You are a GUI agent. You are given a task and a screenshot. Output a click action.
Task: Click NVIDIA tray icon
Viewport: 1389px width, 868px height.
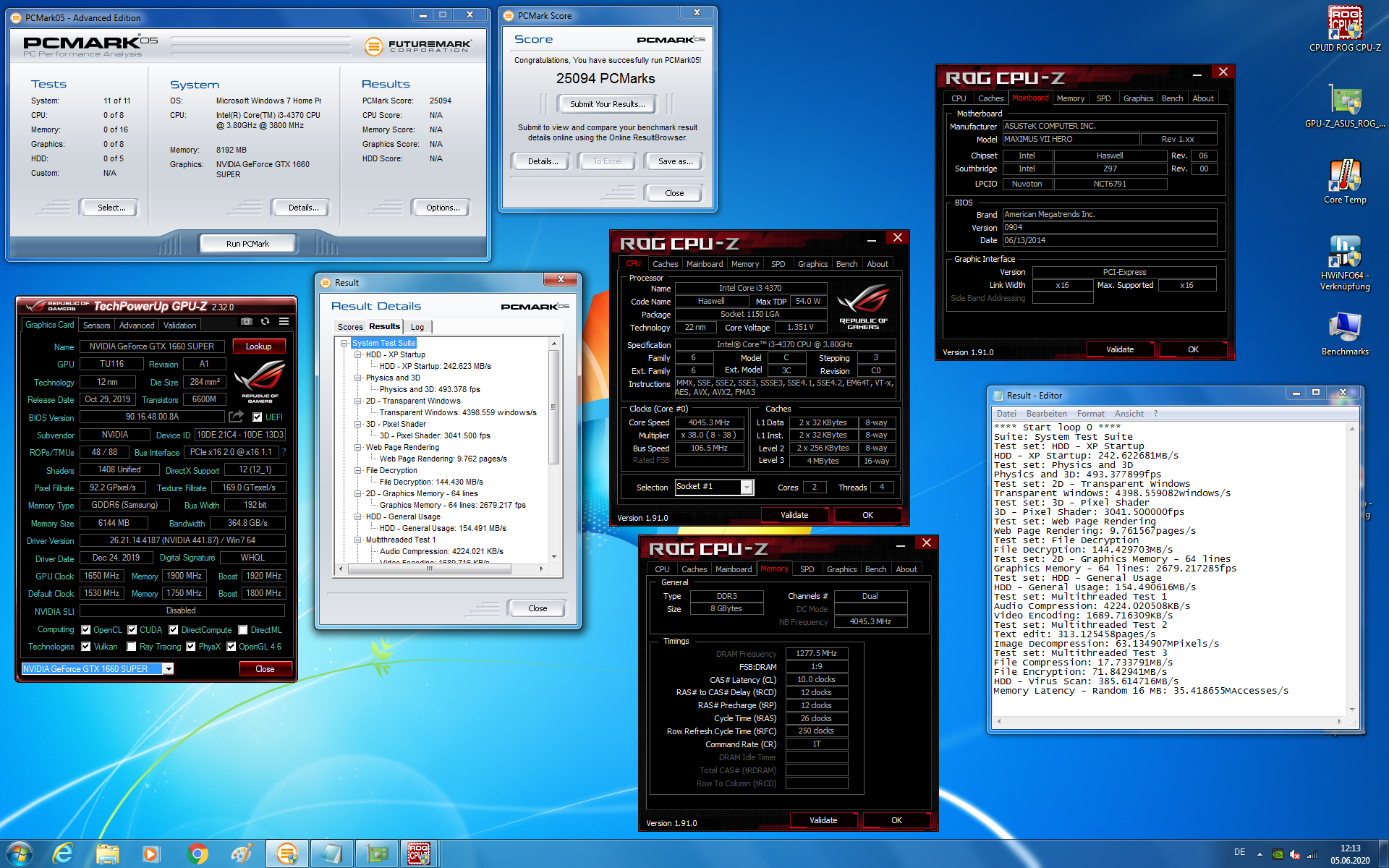tap(1278, 854)
